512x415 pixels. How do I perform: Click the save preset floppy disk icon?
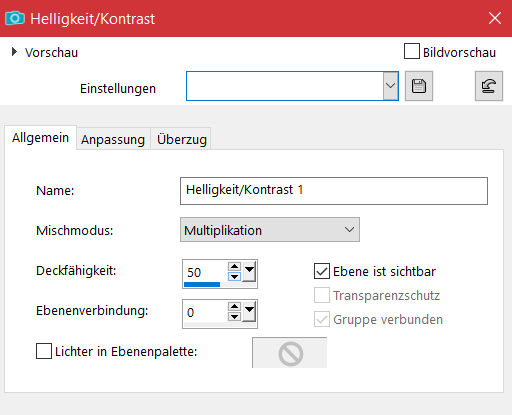(419, 86)
